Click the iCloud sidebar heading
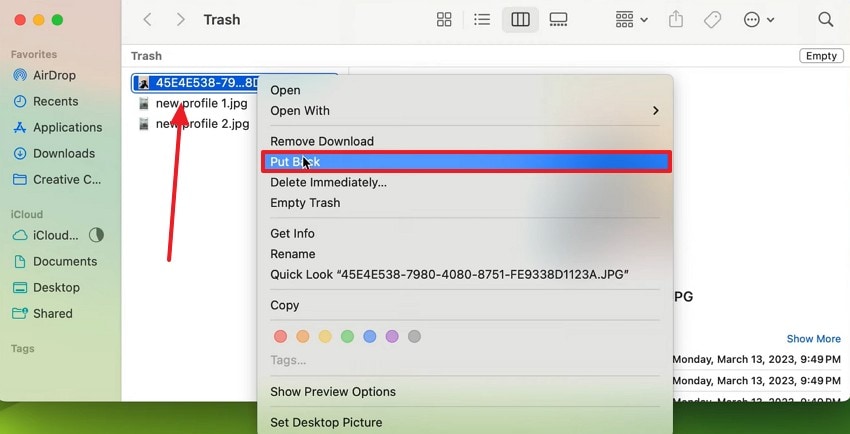Screen dimensions: 850x434 [27, 215]
